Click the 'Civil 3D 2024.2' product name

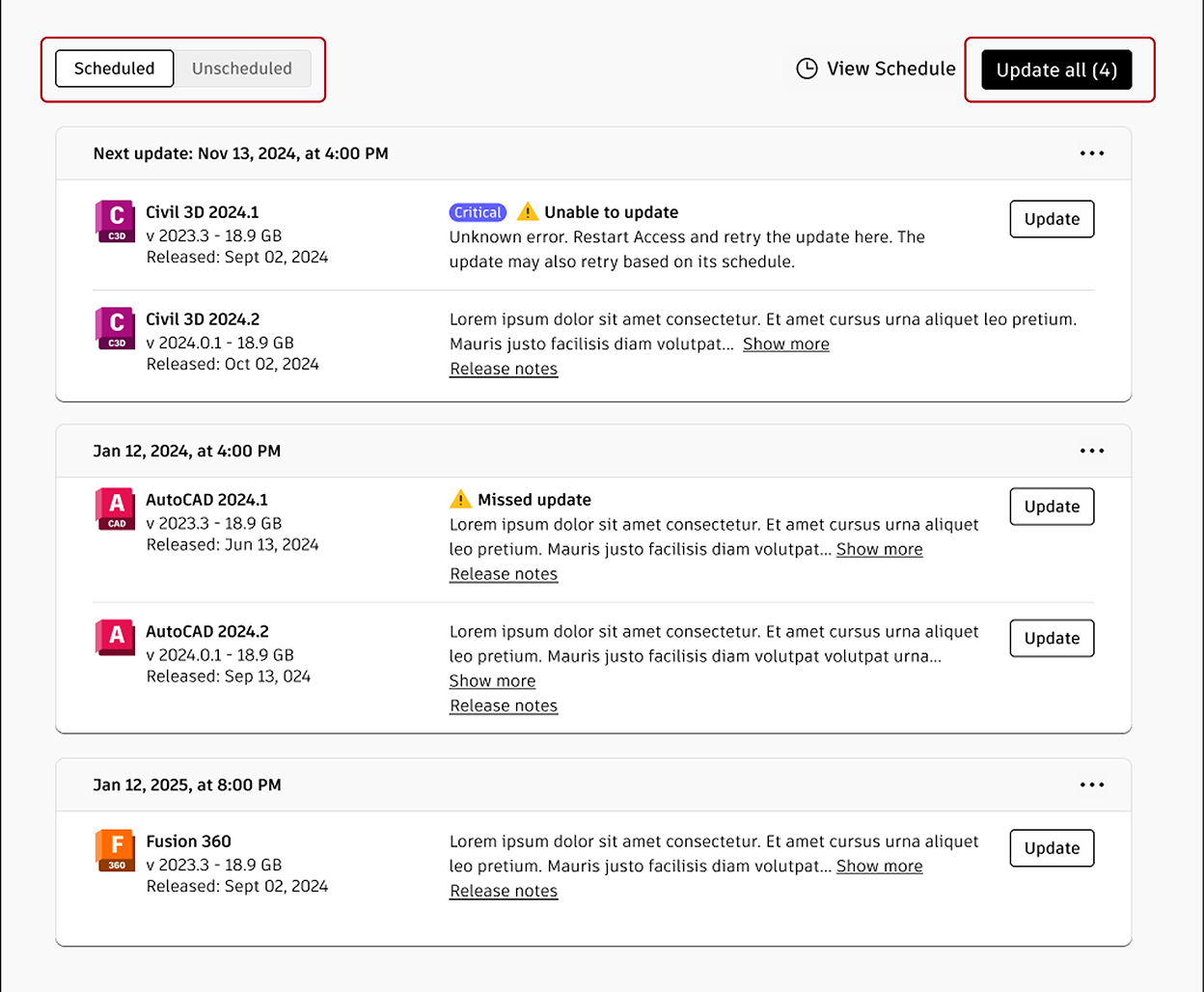click(x=203, y=319)
